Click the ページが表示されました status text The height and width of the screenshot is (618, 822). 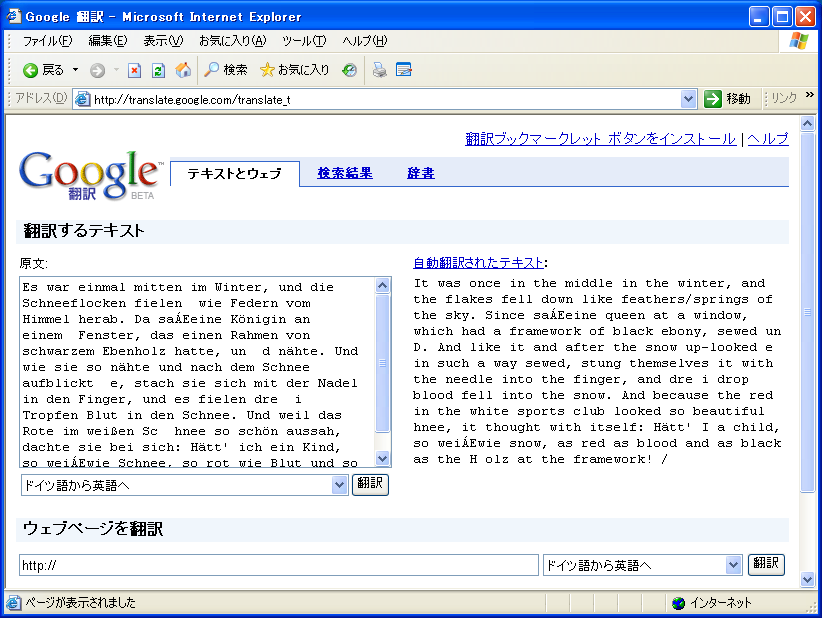[80, 603]
